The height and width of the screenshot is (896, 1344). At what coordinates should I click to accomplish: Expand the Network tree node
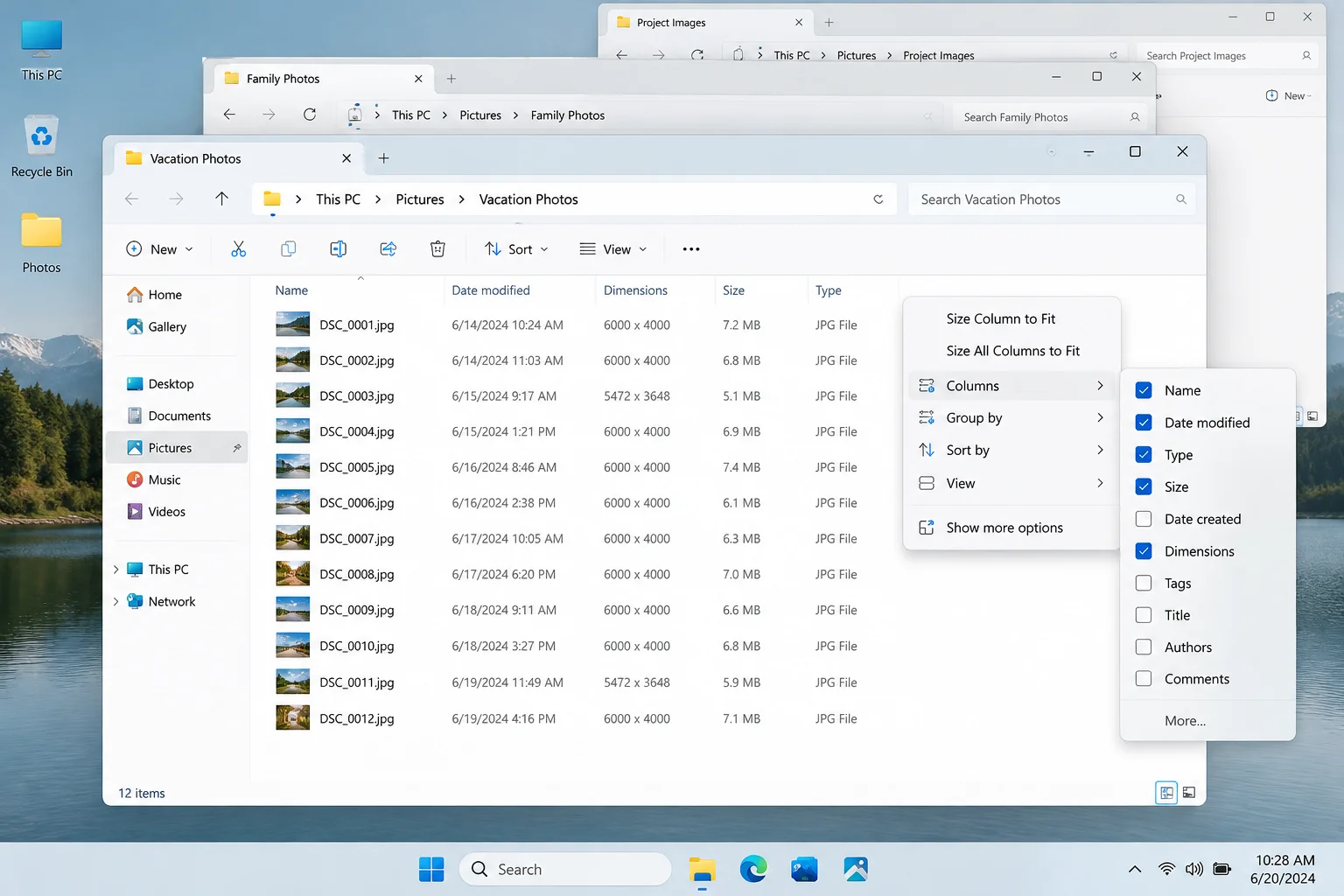(x=115, y=602)
